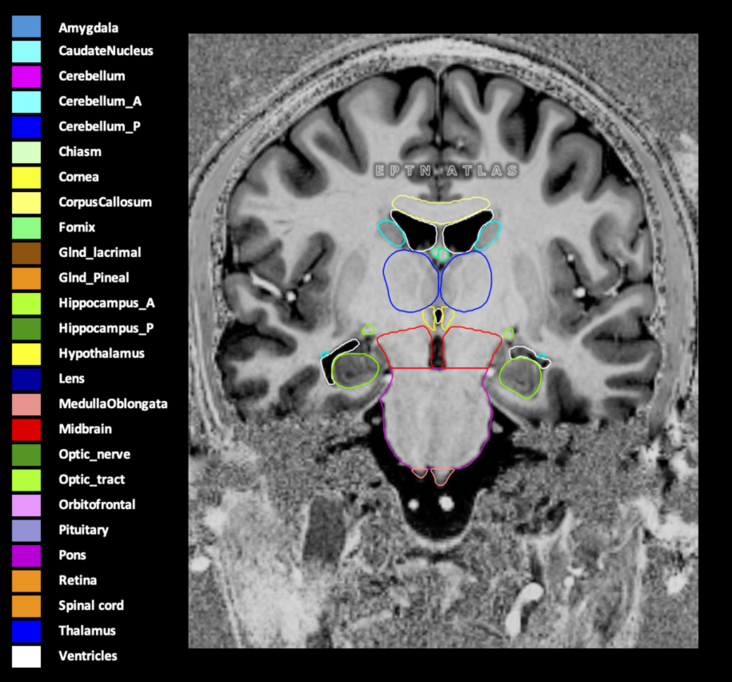Click the 'Optic_tract' label
Screen dimensions: 732x682
tap(92, 480)
